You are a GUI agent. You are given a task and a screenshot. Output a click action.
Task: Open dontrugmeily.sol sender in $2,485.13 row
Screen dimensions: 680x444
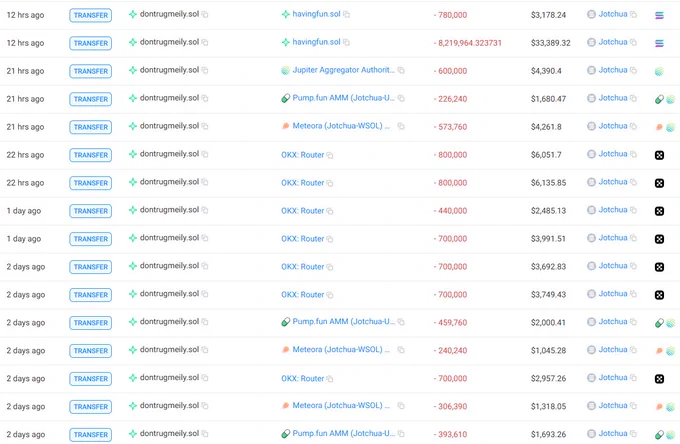click(x=169, y=210)
